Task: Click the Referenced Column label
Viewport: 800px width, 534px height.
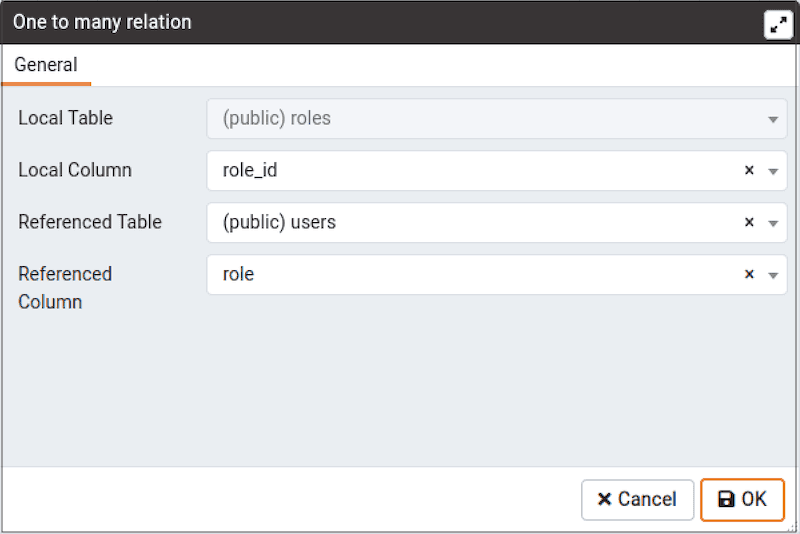Action: point(65,287)
